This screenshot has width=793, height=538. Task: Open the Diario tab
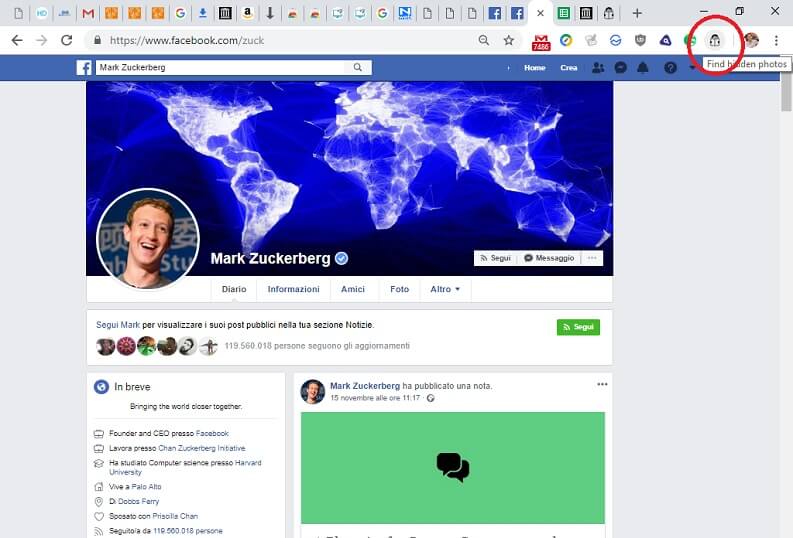coord(234,289)
